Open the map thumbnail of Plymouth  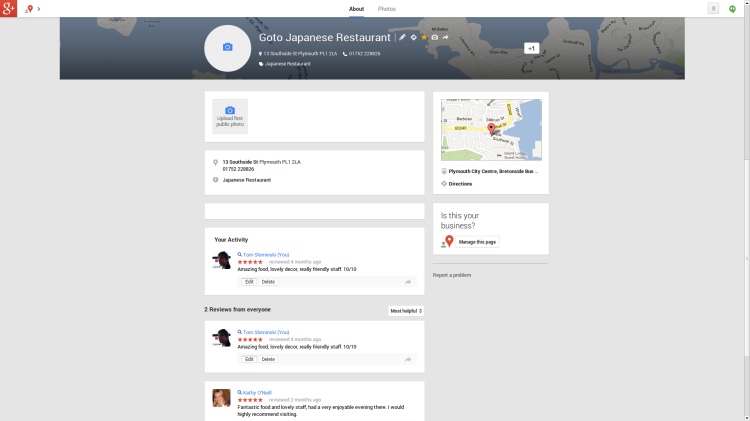(491, 130)
